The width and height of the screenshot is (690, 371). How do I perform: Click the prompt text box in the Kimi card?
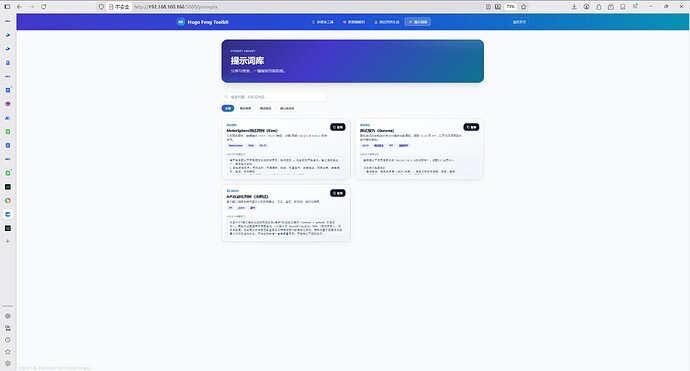point(286,166)
